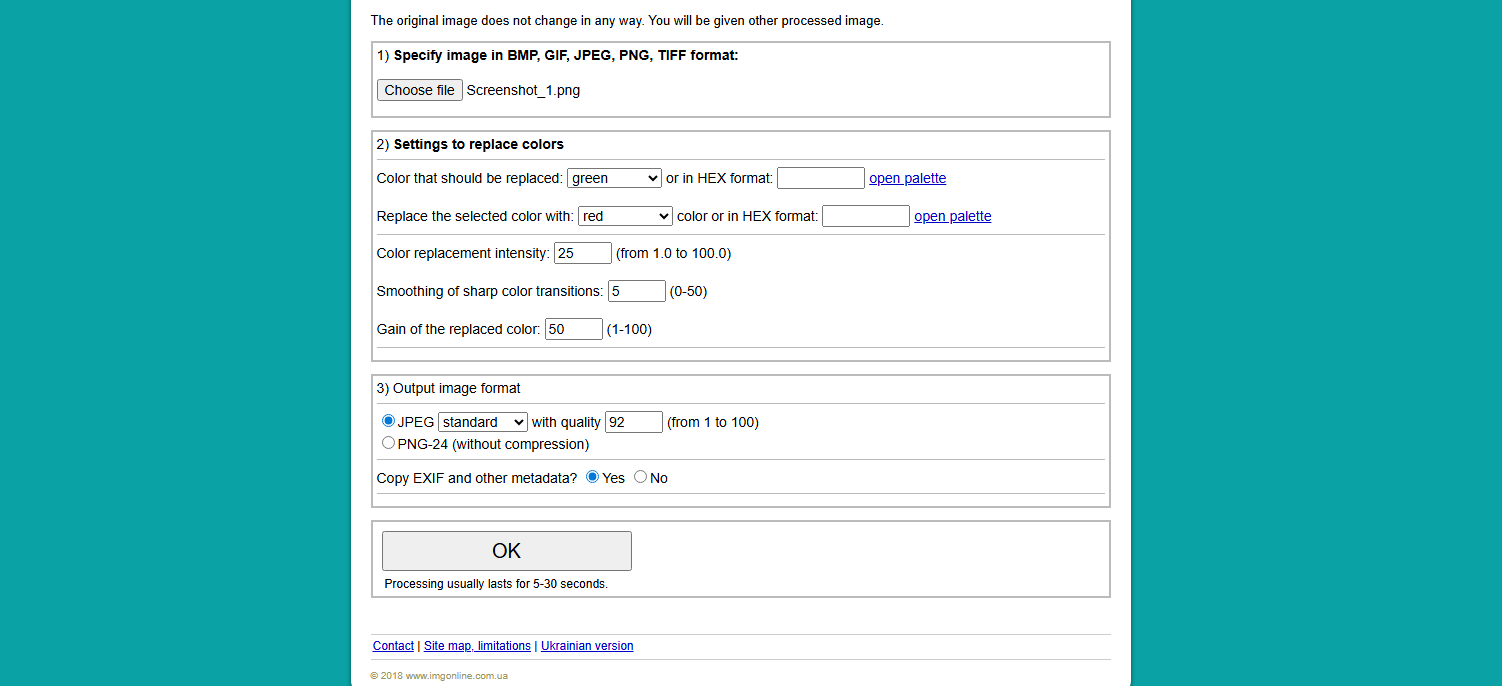Open the palette for the replacement color
Viewport: 1502px width, 686px height.
click(x=952, y=215)
